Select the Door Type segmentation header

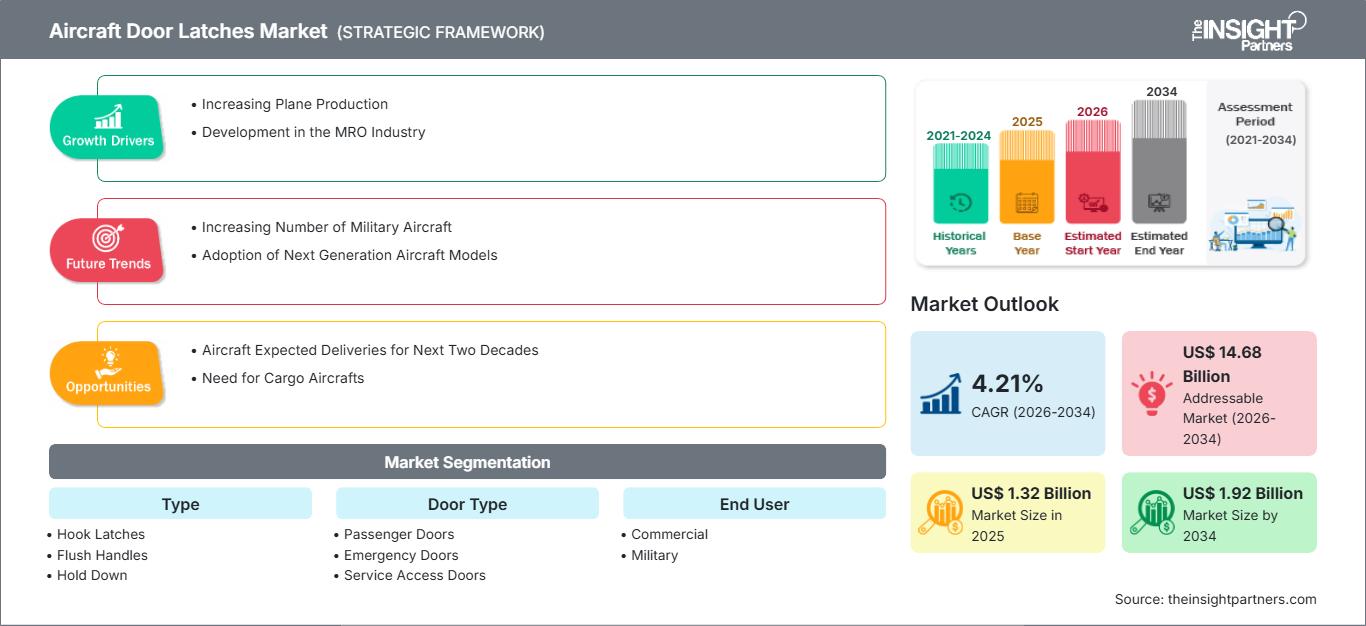[x=467, y=504]
